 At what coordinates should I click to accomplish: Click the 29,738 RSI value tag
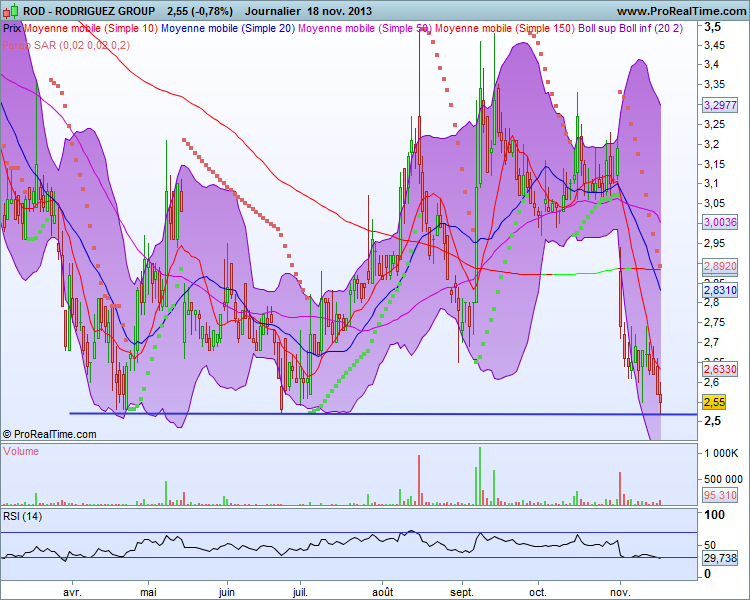720,558
